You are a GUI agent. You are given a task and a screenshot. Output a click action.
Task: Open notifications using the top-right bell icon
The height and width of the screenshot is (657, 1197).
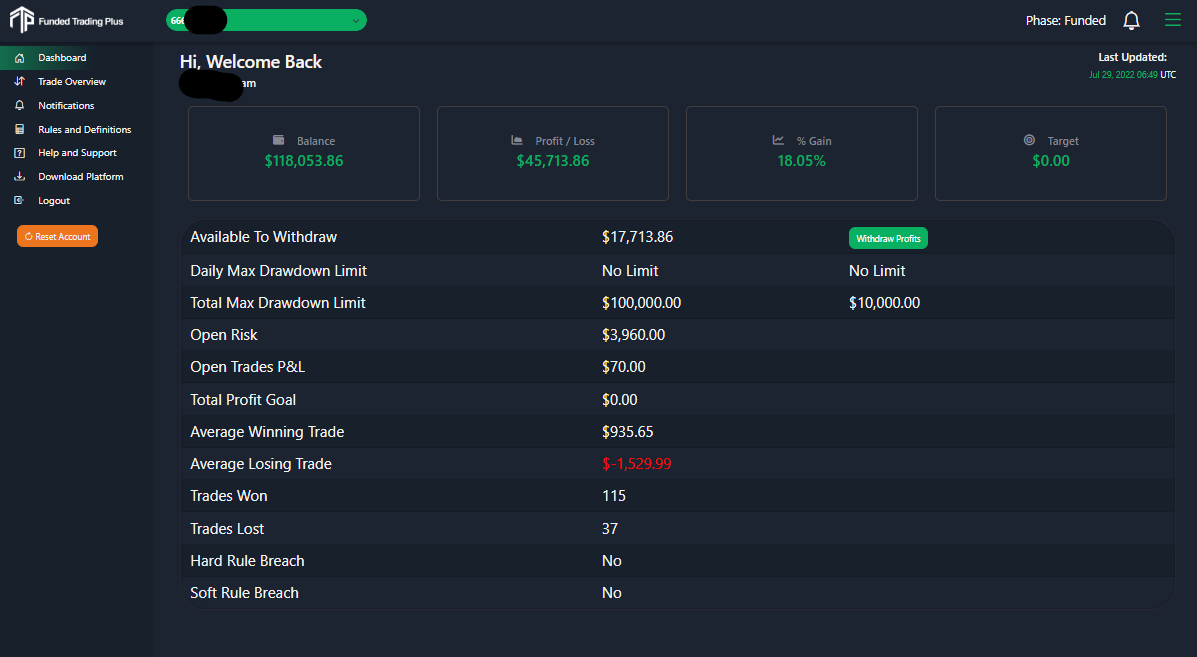(1131, 19)
